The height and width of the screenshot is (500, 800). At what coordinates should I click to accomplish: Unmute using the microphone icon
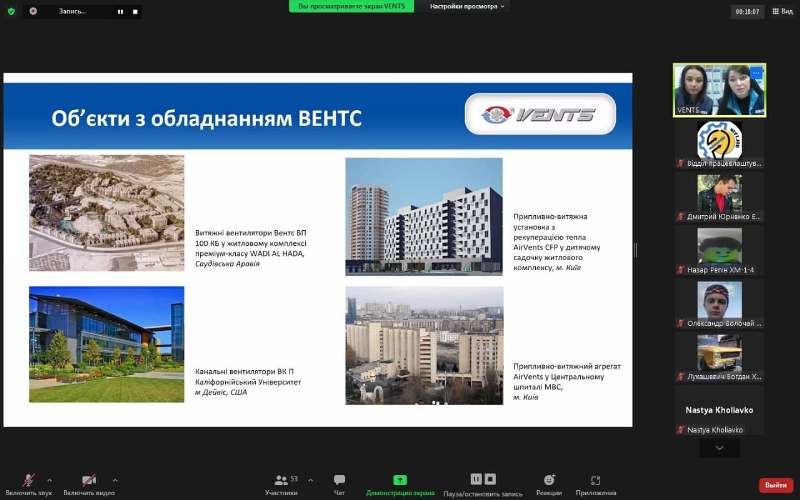pos(29,480)
